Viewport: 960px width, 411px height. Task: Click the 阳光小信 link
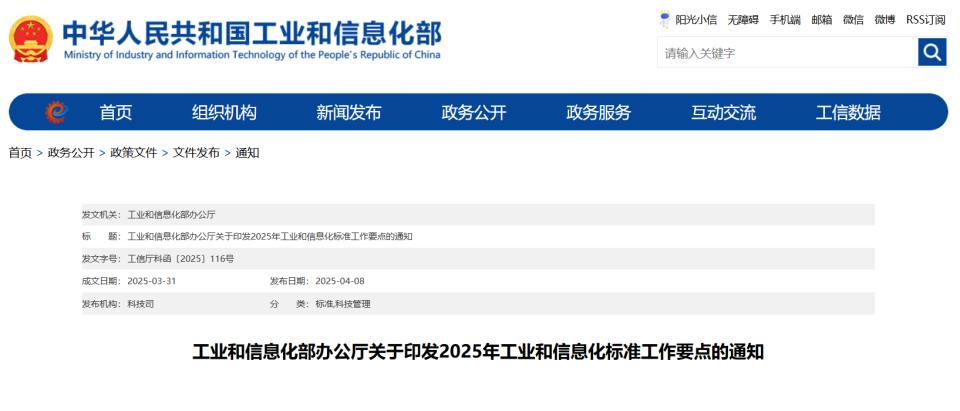coord(696,20)
